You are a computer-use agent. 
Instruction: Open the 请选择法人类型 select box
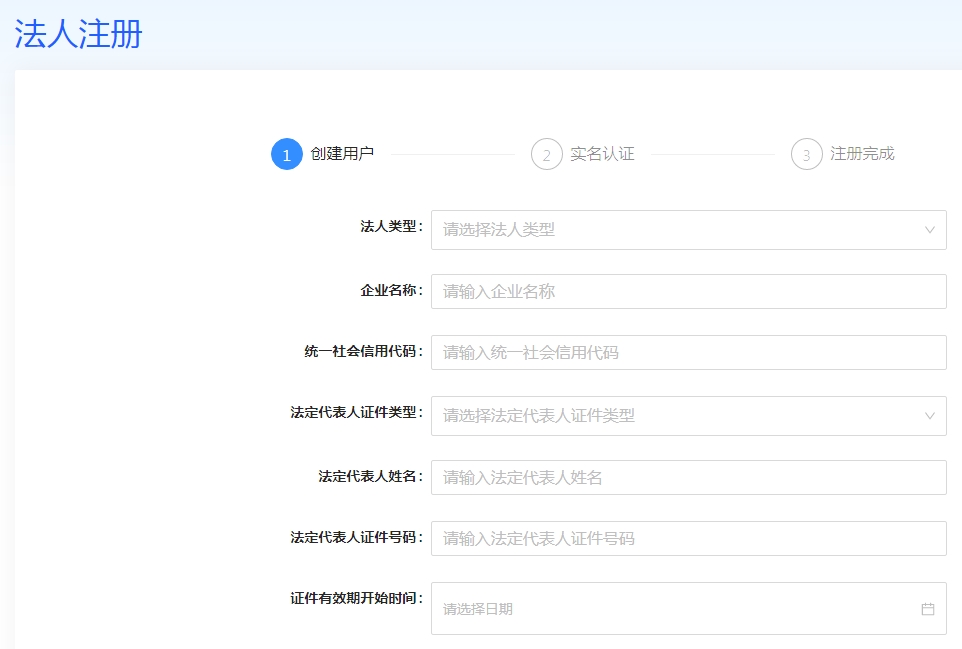[670, 230]
